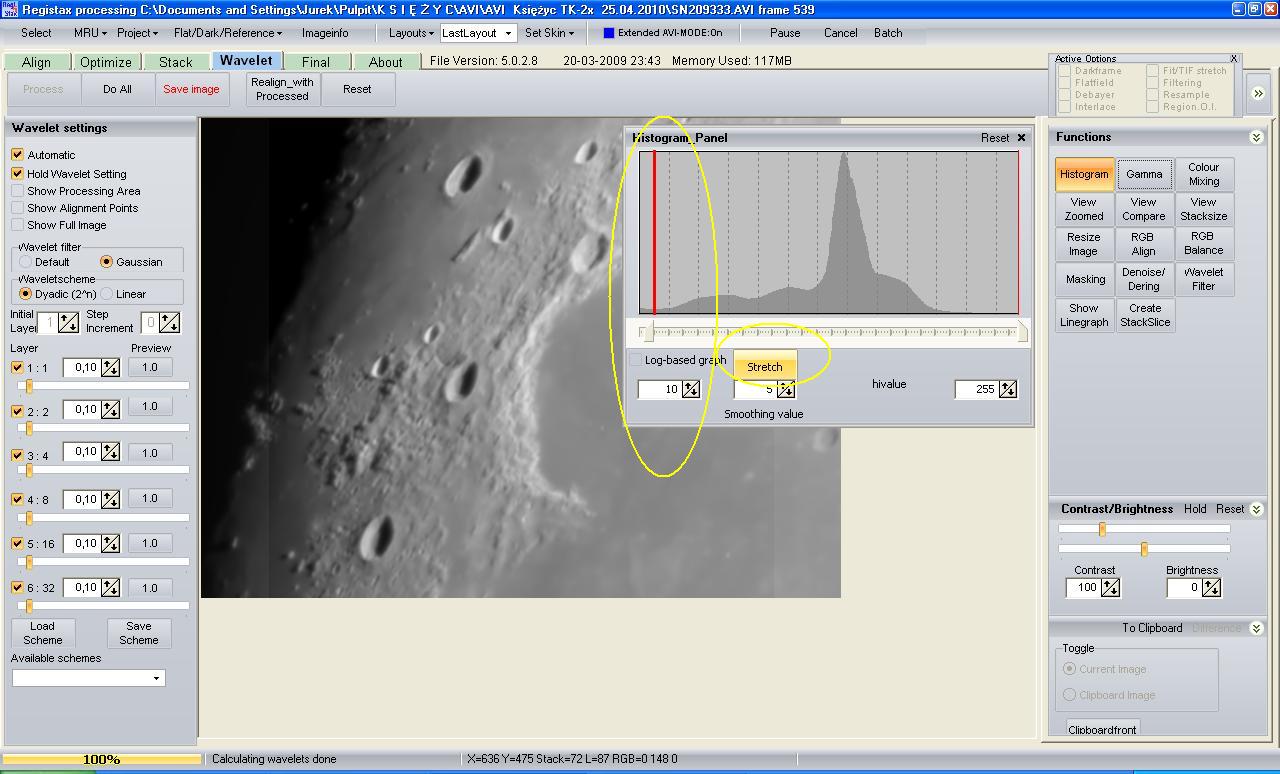Select the Default wavelet filter
The height and width of the screenshot is (774, 1280).
click(26, 262)
